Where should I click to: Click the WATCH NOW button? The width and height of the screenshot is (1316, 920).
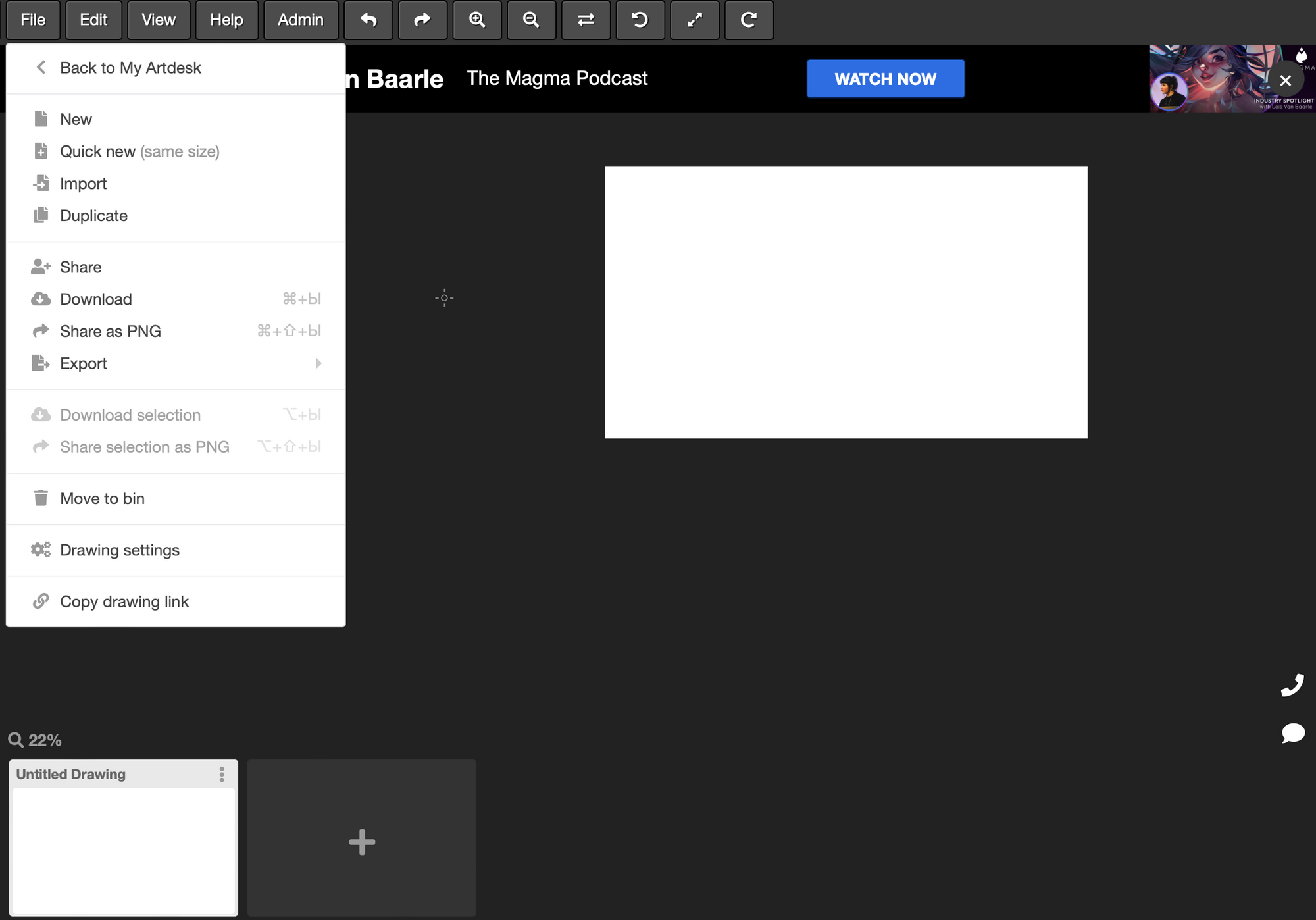885,79
